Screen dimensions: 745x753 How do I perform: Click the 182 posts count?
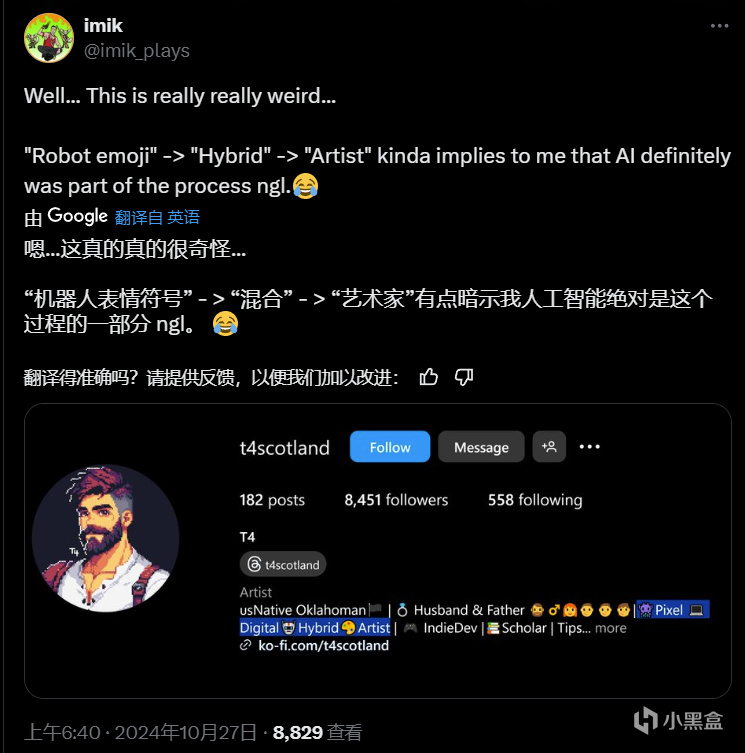pyautogui.click(x=272, y=500)
